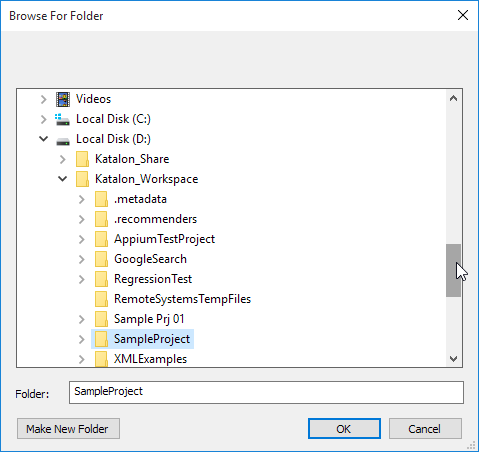
Task: Click the GoogleSearch folder icon
Action: (x=101, y=259)
